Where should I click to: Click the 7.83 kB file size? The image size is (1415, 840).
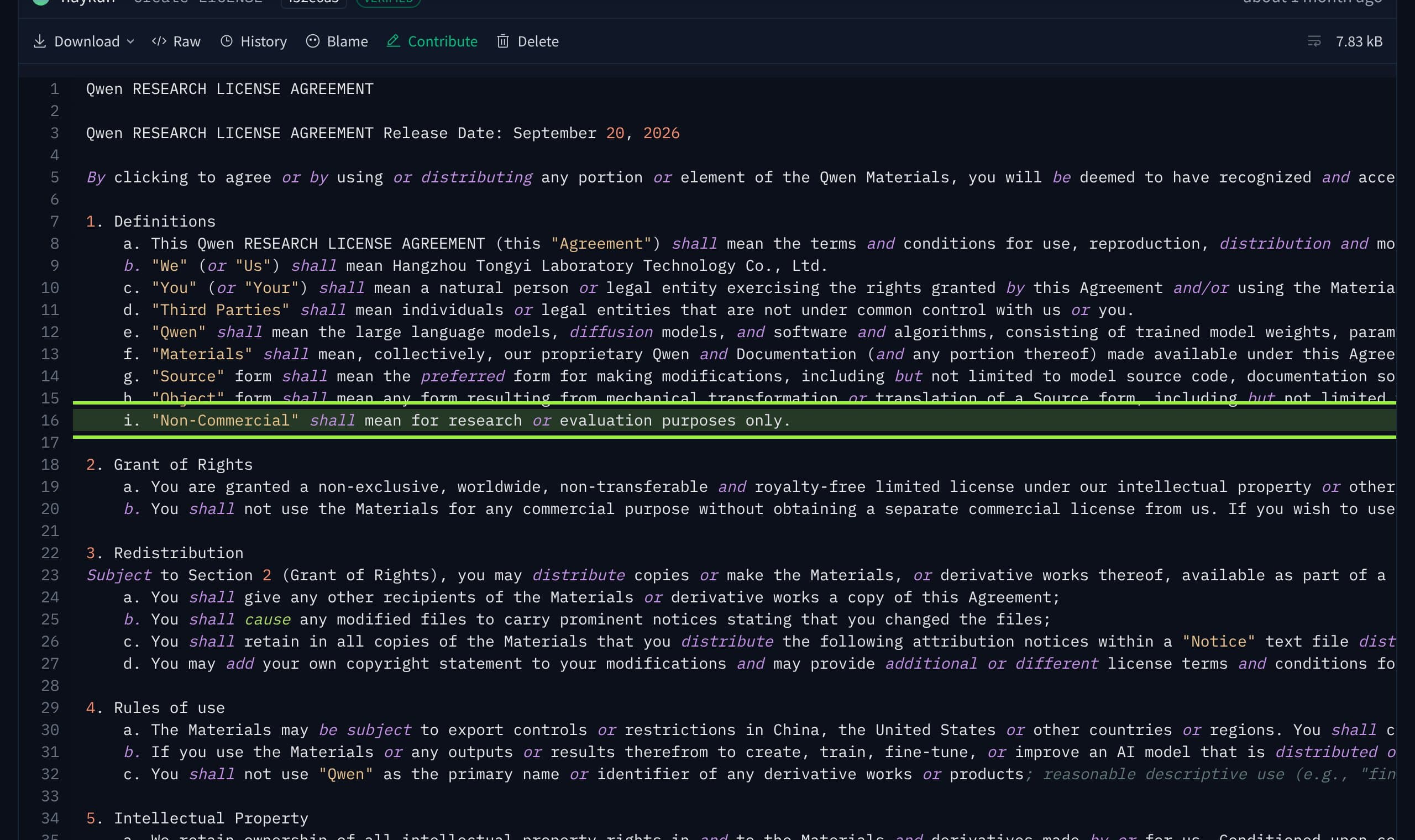click(1359, 41)
